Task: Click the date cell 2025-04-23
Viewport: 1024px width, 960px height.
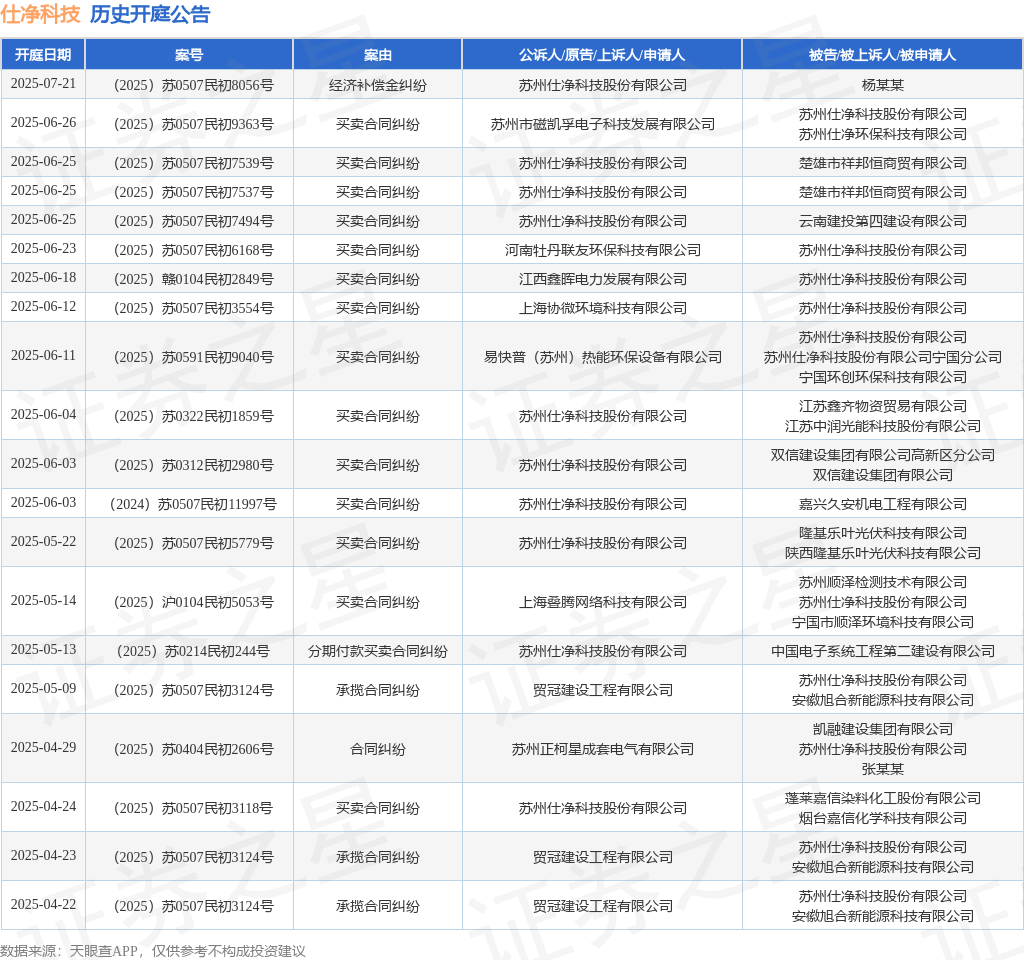Action: (43, 856)
